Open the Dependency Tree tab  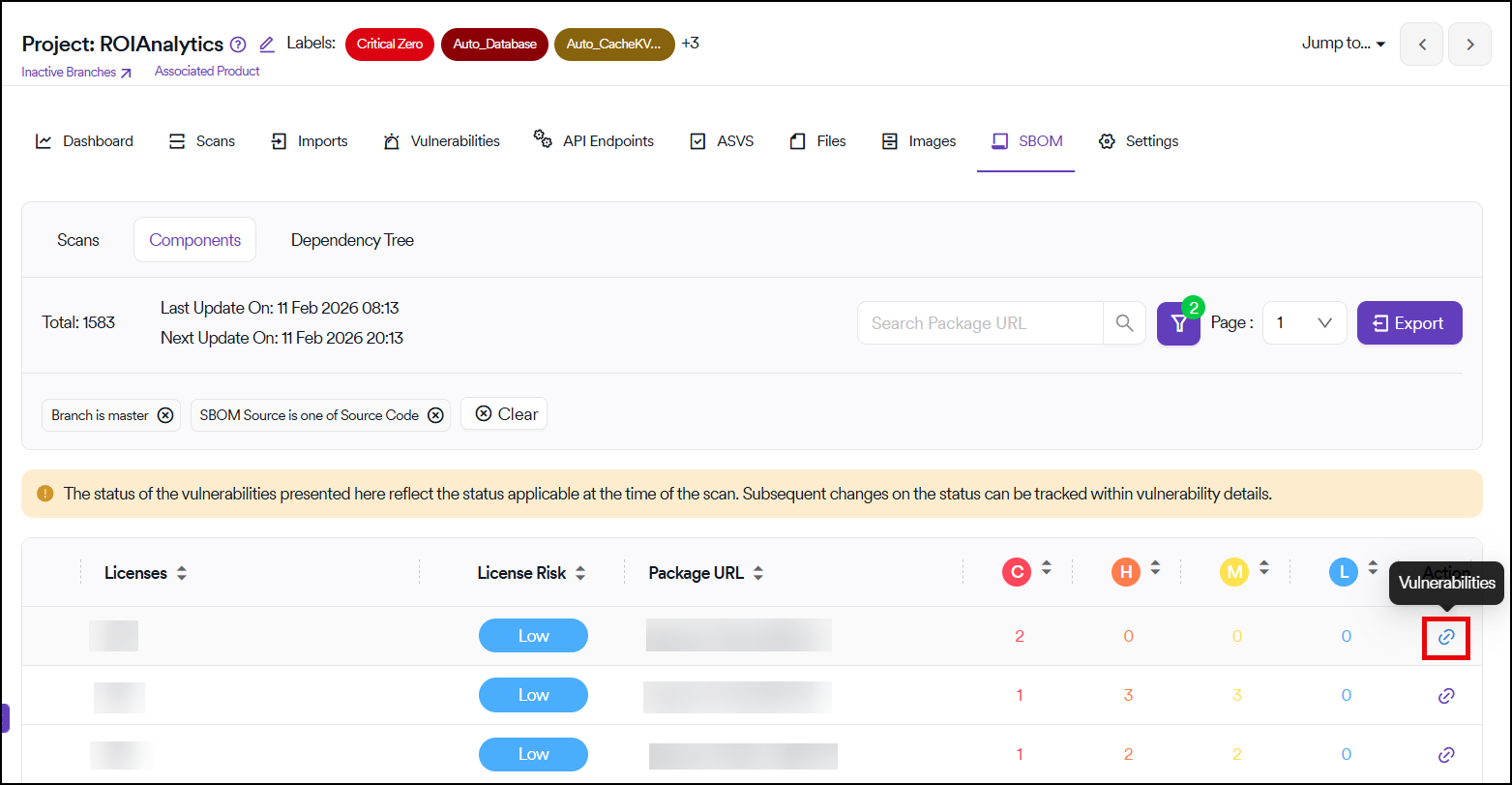352,240
